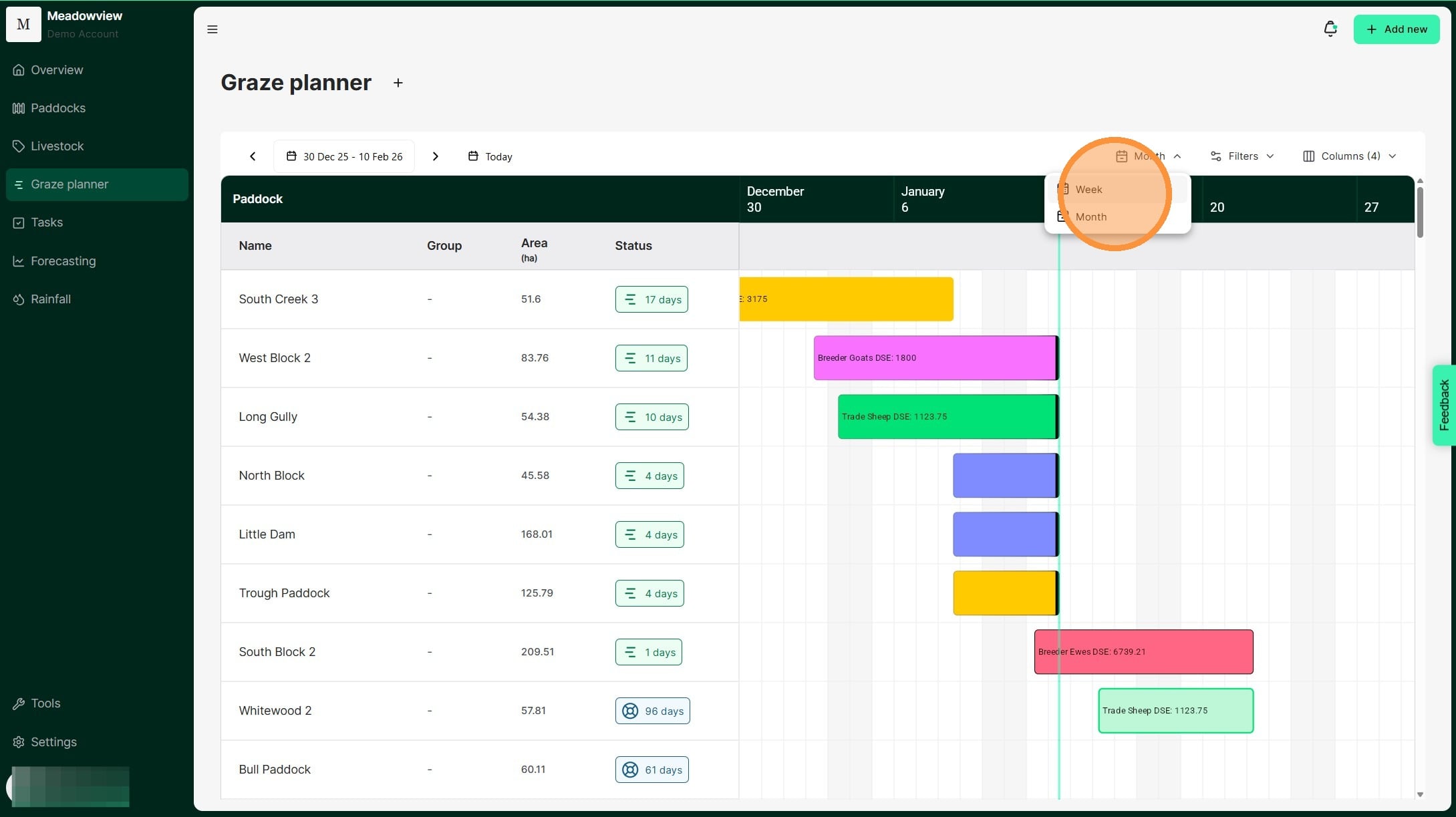Click Whitewood 2 resting 96 days badge
Viewport: 1456px width, 817px height.
(652, 711)
